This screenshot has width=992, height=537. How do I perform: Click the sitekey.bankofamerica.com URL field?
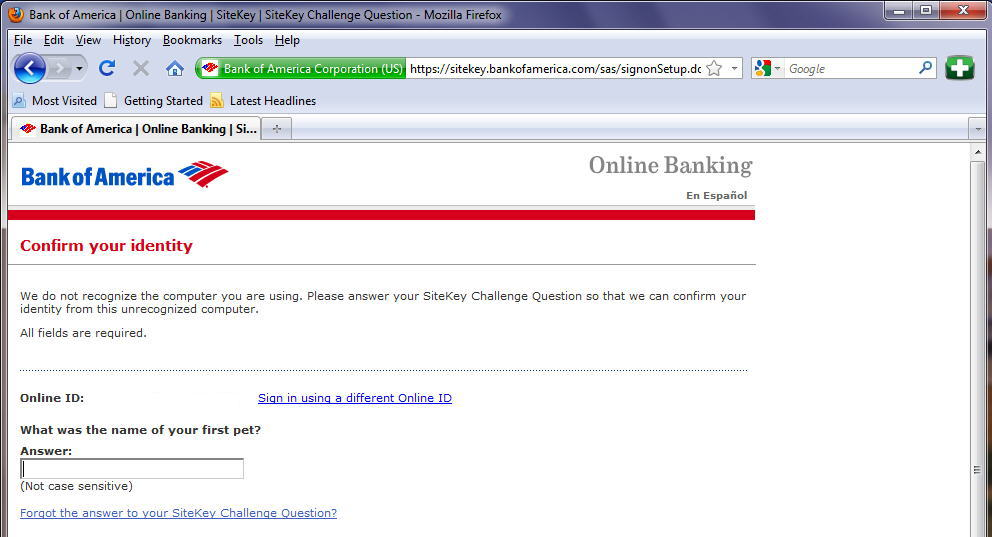tap(555, 68)
